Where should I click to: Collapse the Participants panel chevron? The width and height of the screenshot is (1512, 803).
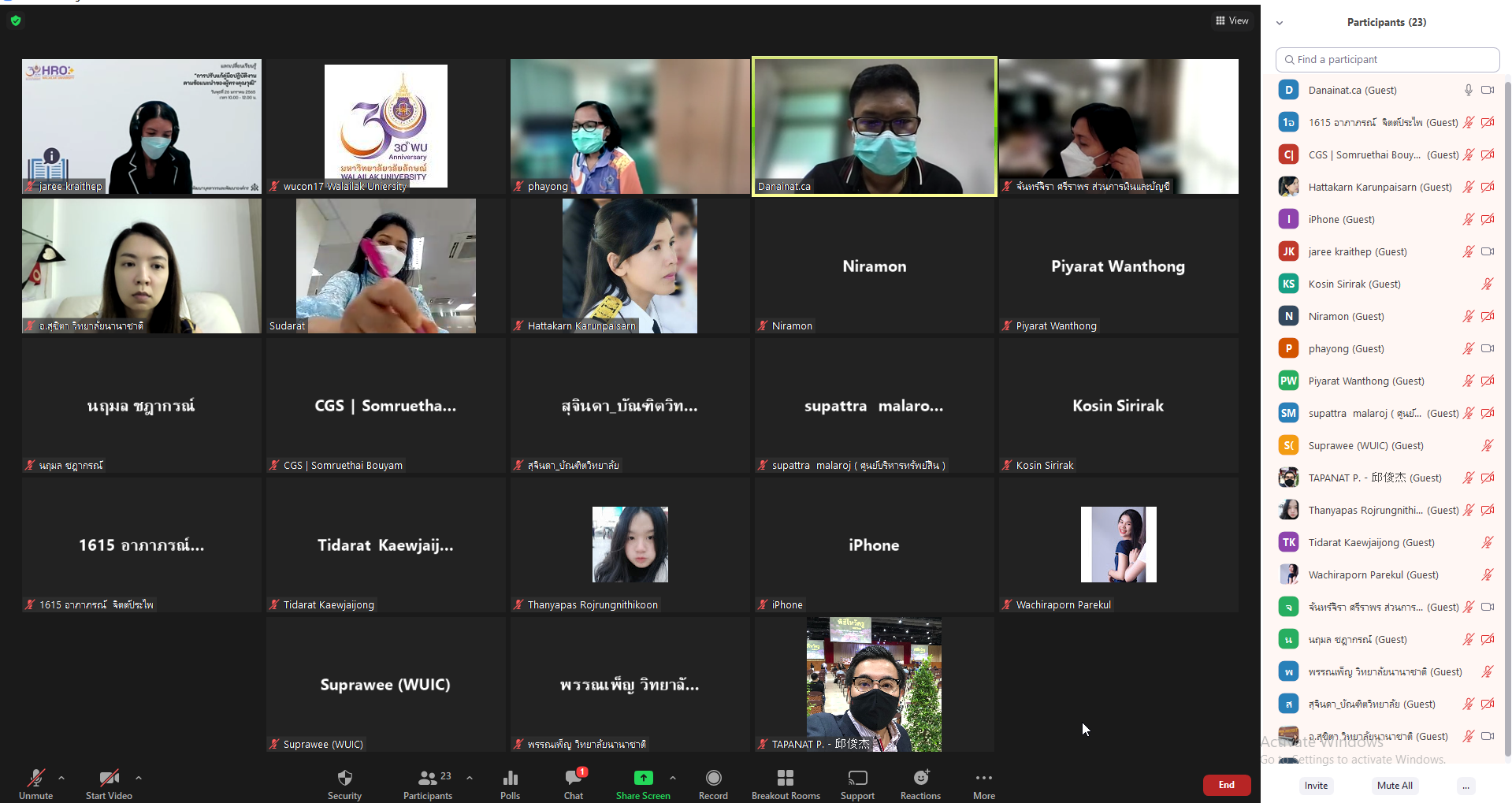[1280, 23]
